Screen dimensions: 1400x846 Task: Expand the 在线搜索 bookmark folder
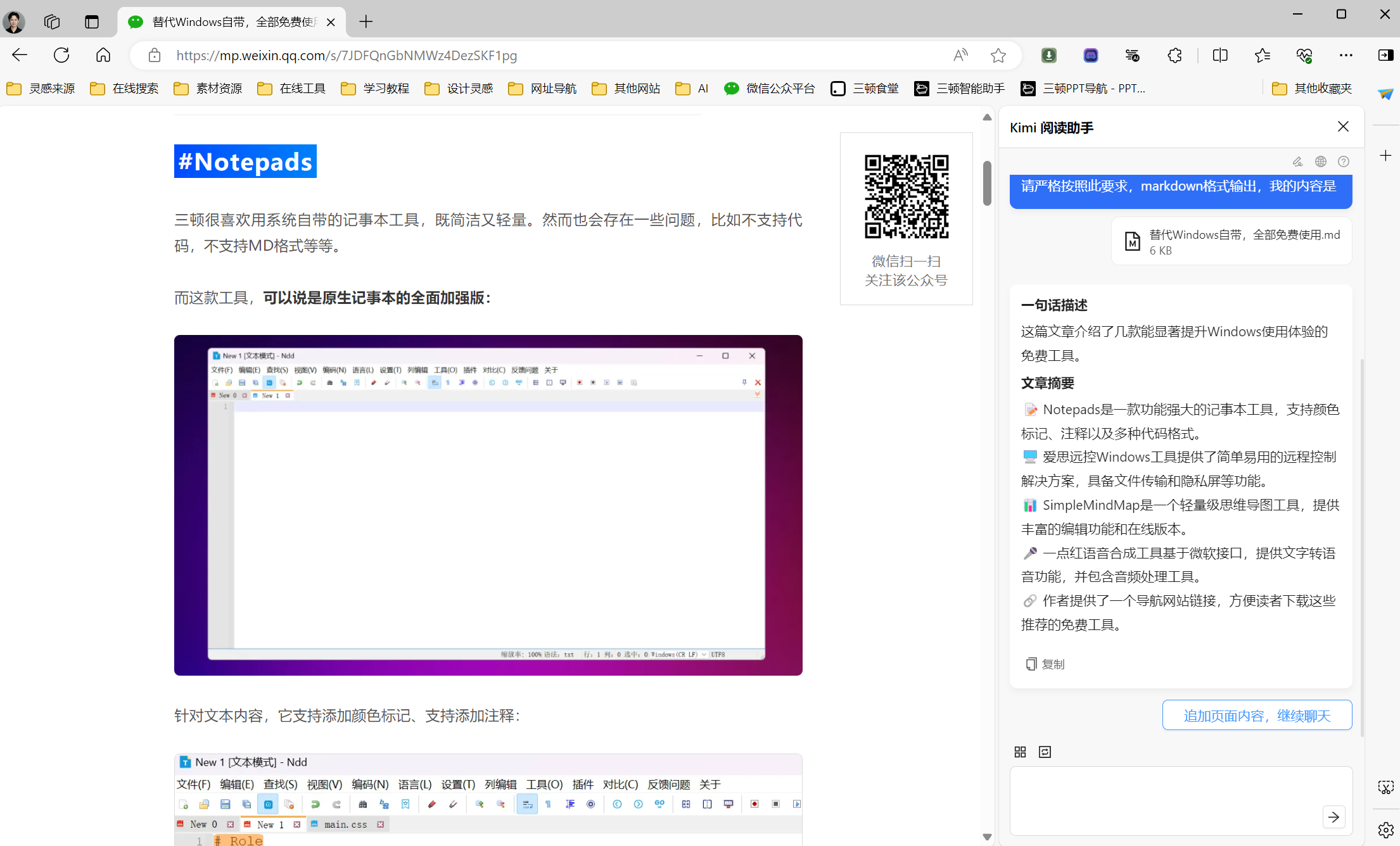(x=124, y=88)
